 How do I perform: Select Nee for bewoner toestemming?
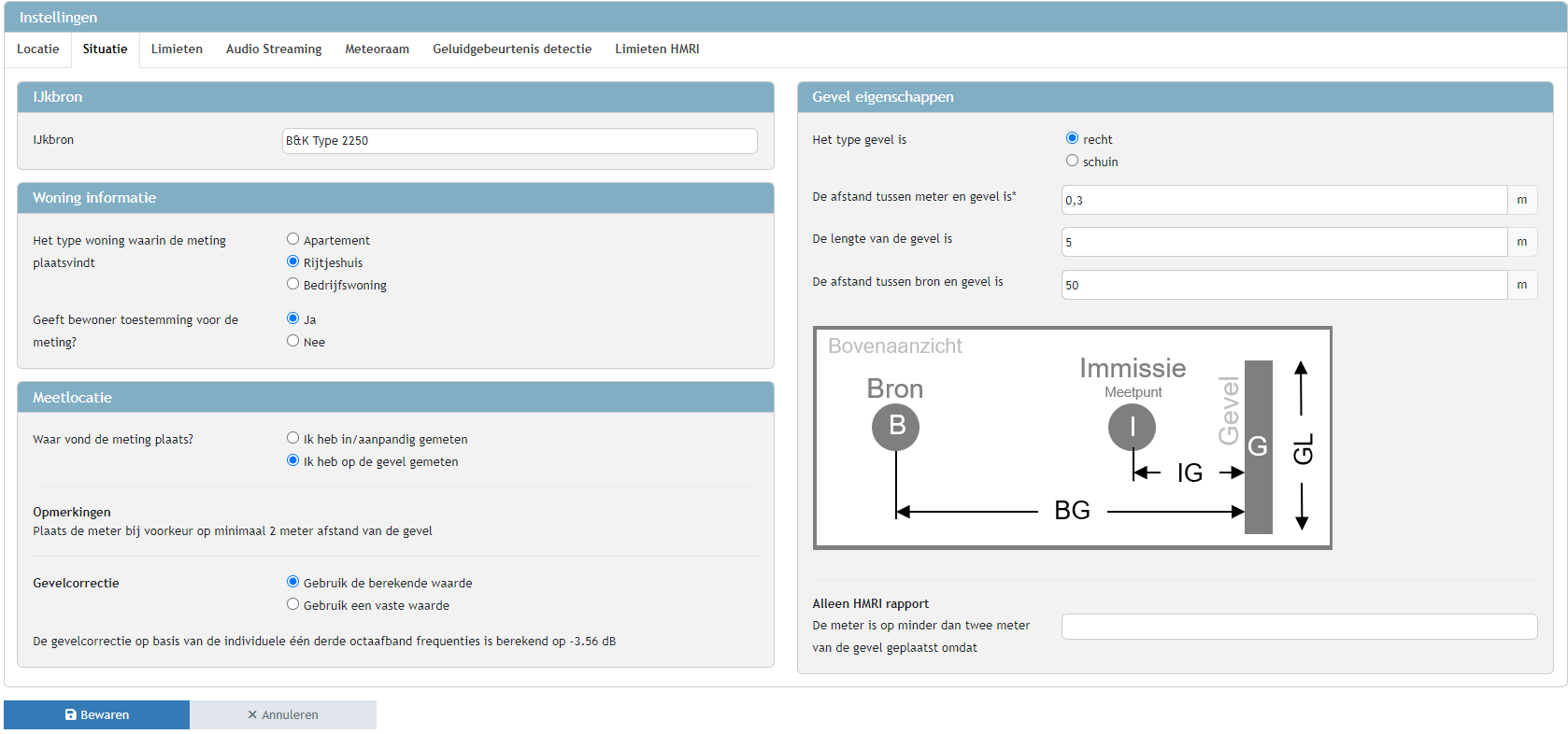[x=293, y=342]
